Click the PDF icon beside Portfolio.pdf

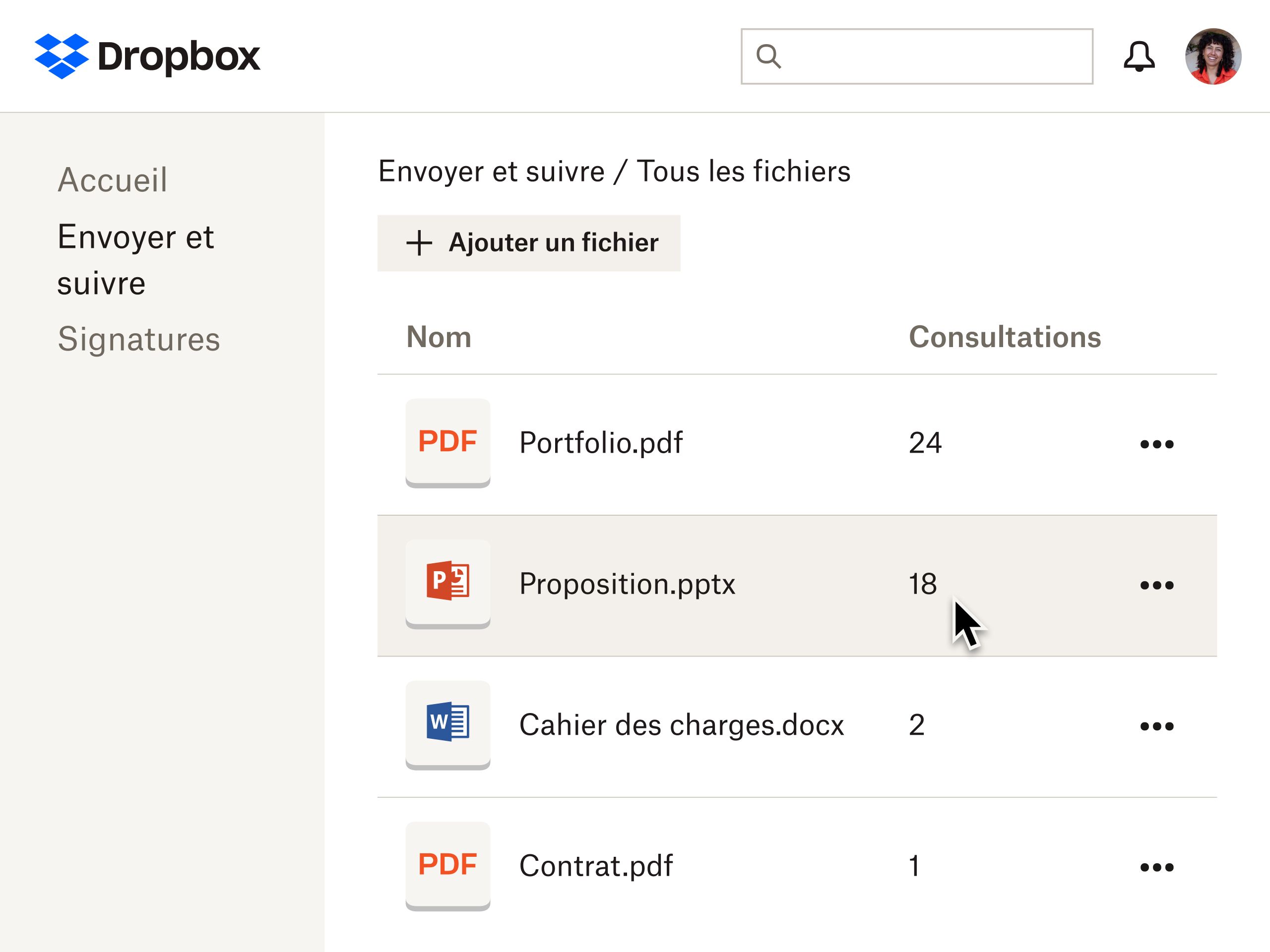pos(448,442)
